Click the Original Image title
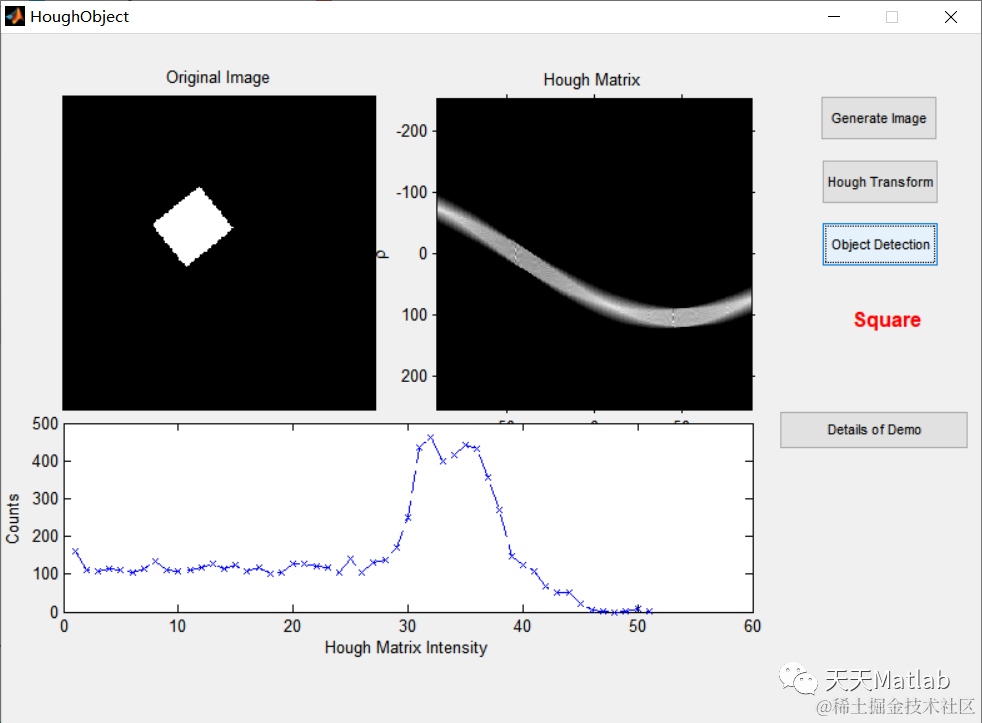Image resolution: width=982 pixels, height=723 pixels. tap(218, 77)
